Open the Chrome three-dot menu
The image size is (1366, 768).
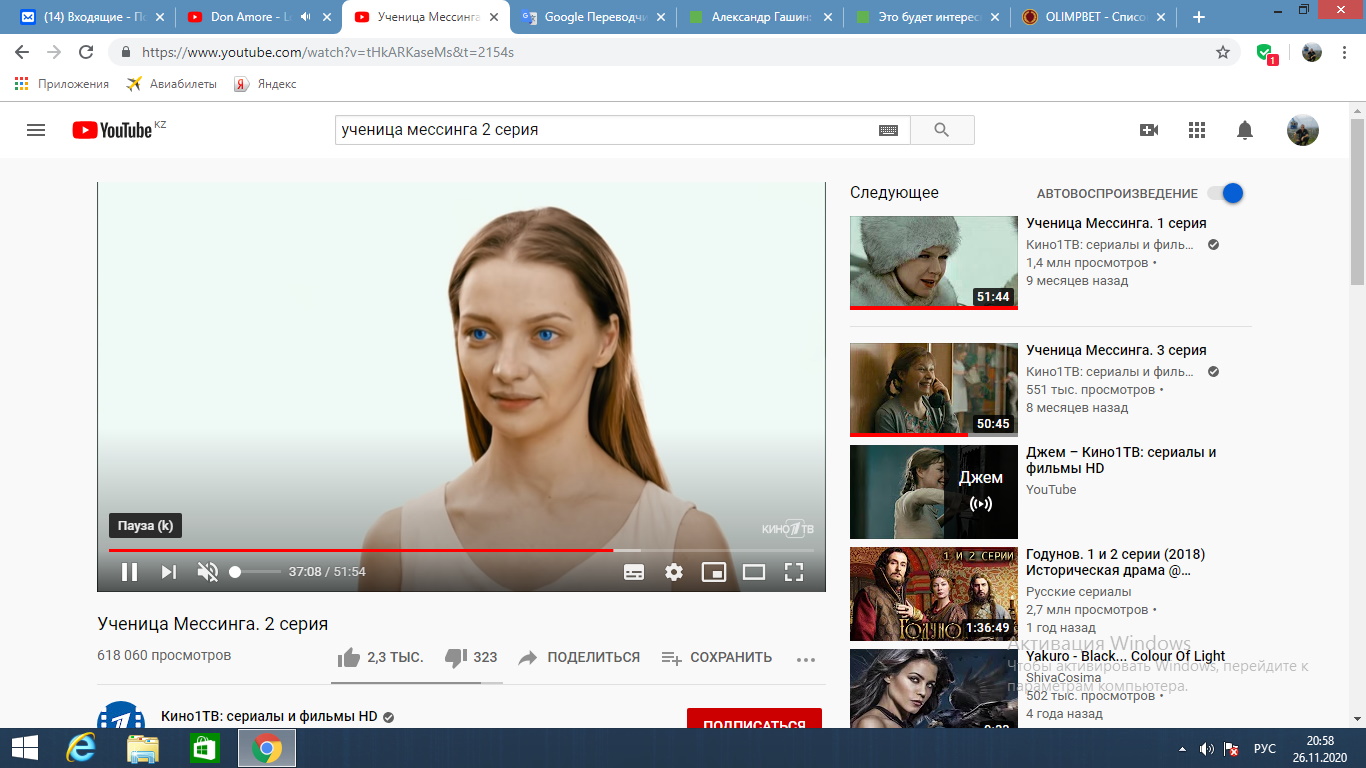tap(1346, 52)
